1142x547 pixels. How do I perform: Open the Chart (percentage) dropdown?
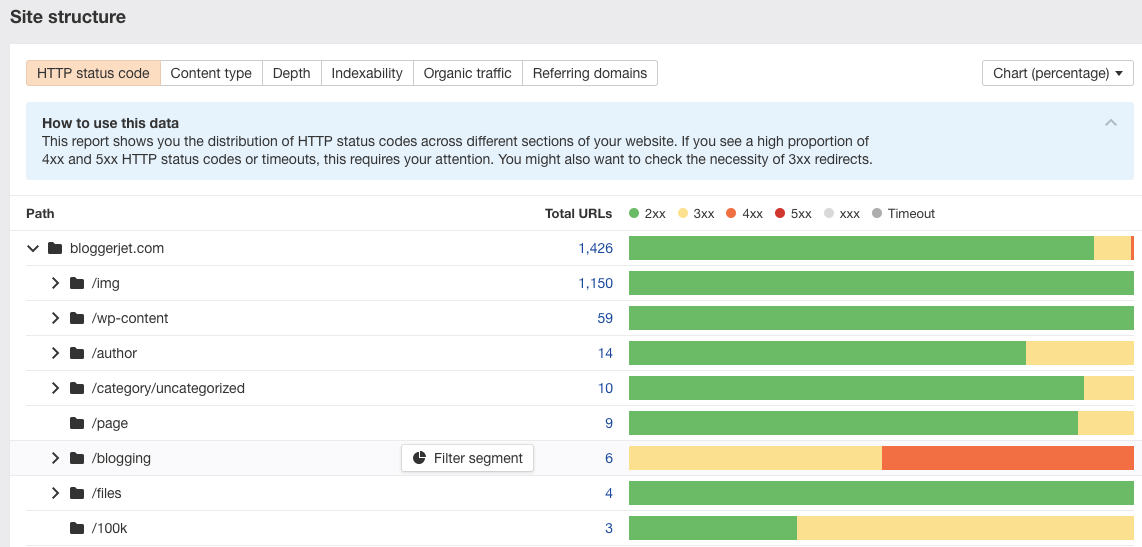[1057, 73]
